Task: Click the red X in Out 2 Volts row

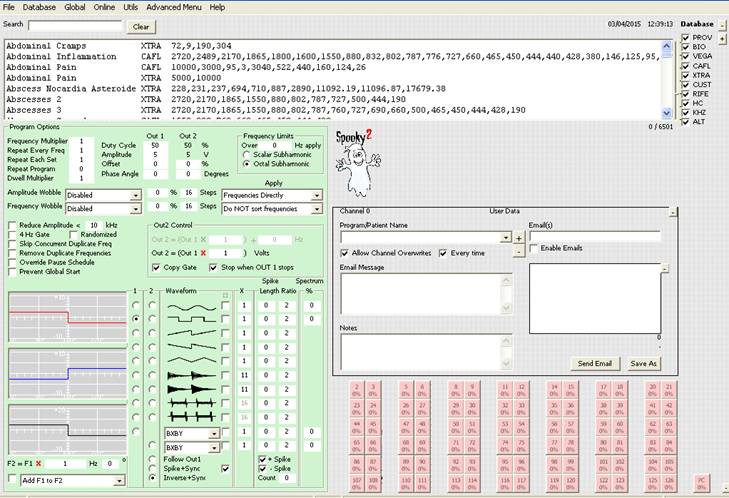Action: 203,253
